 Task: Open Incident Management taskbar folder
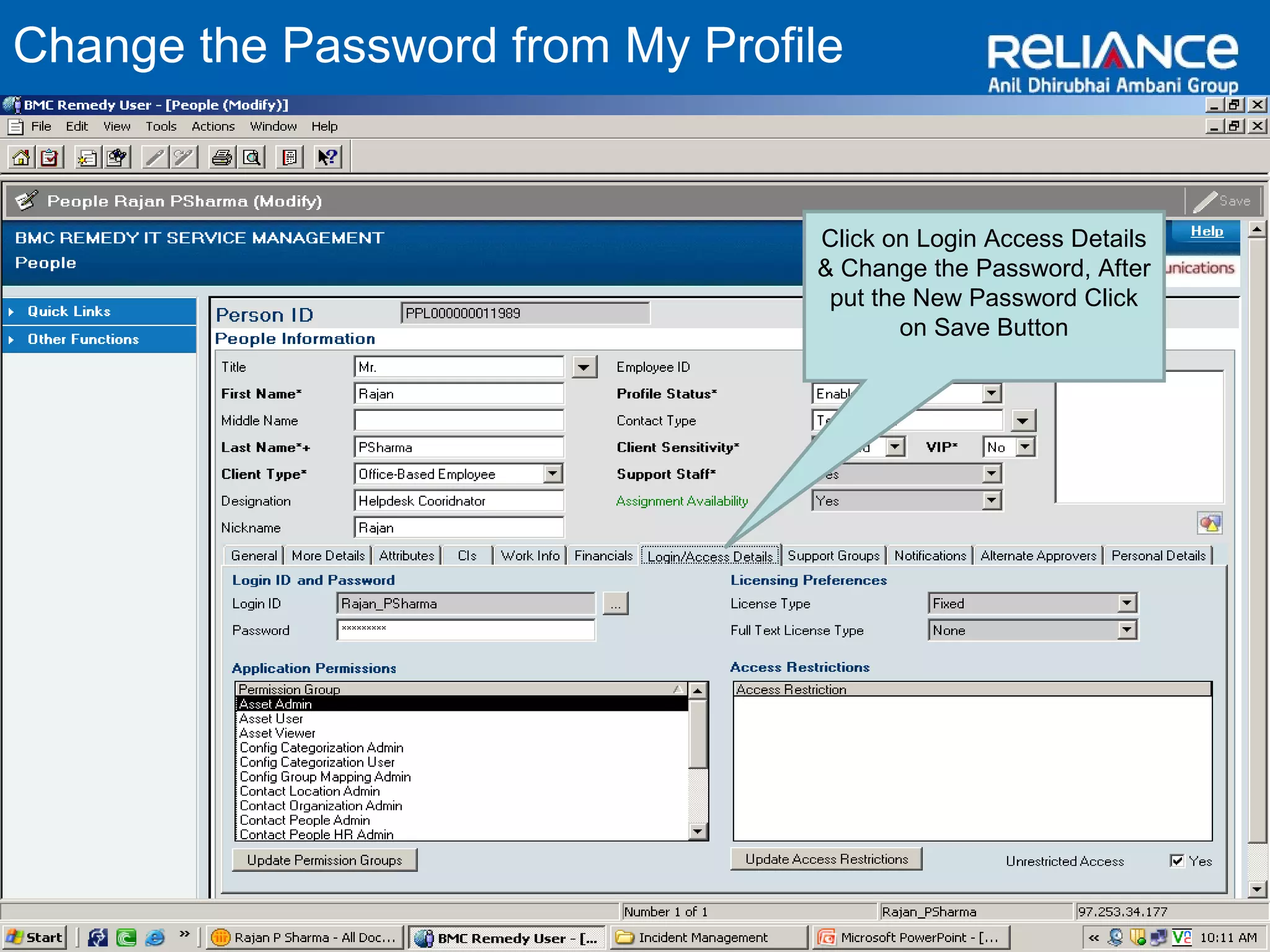[709, 938]
